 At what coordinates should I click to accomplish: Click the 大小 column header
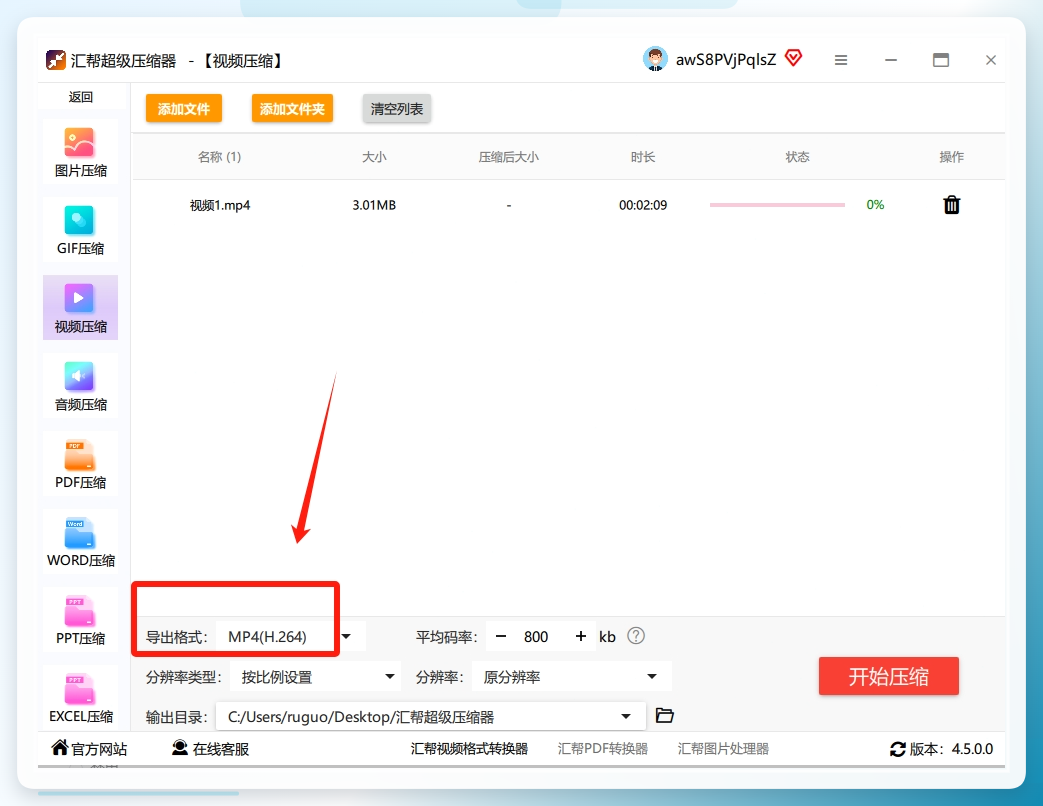click(374, 157)
